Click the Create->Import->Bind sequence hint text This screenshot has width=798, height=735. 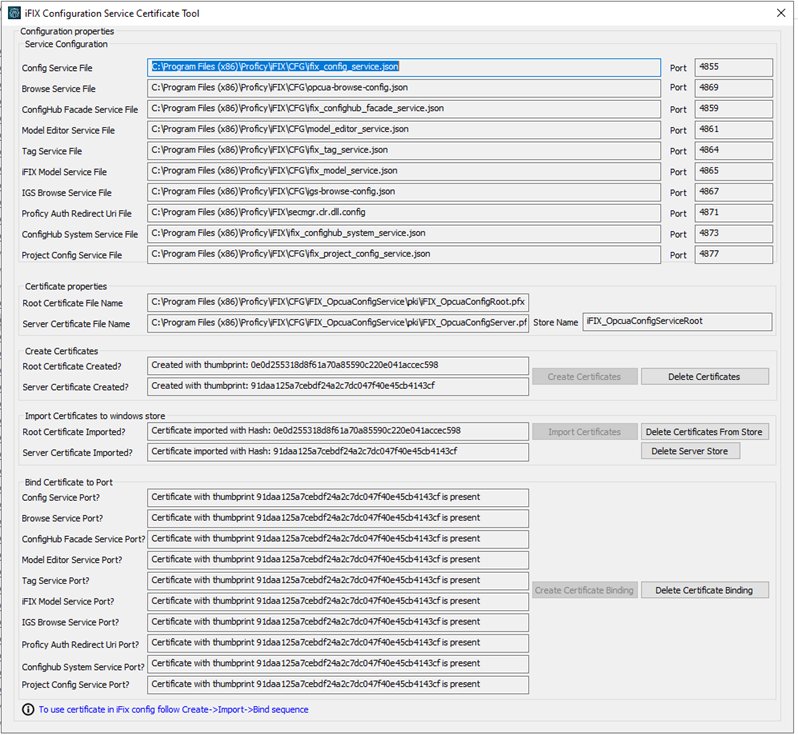[174, 710]
